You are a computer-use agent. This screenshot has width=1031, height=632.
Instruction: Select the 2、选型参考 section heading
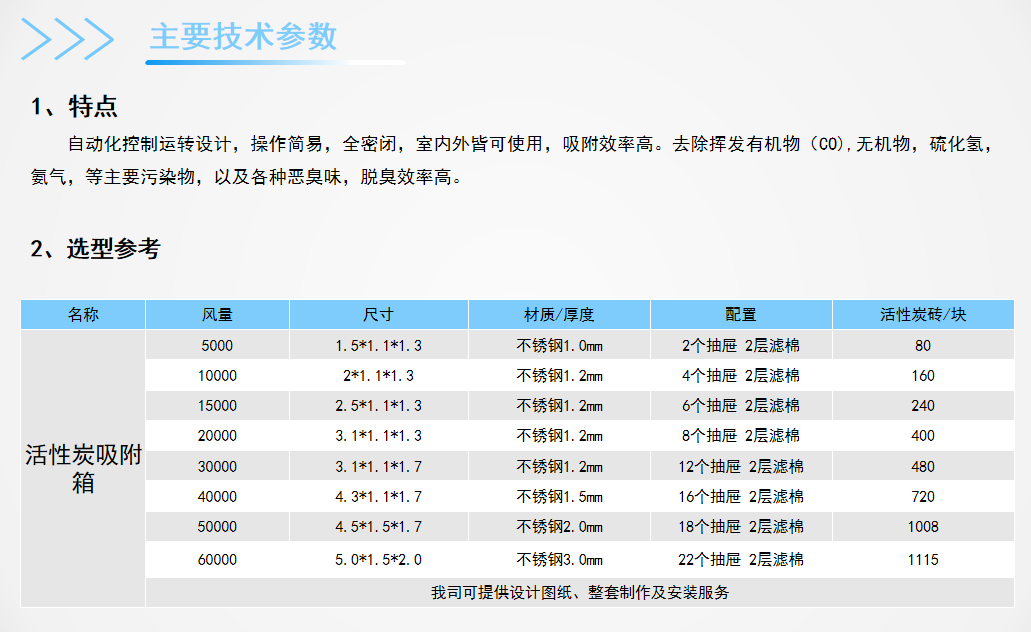click(x=95, y=249)
